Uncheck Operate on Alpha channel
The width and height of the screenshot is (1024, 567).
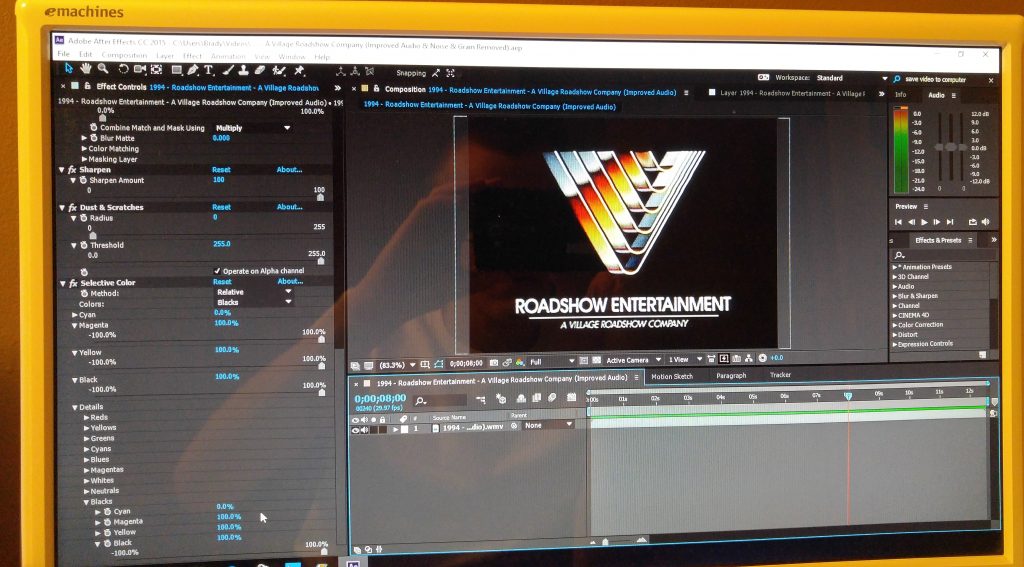point(217,271)
